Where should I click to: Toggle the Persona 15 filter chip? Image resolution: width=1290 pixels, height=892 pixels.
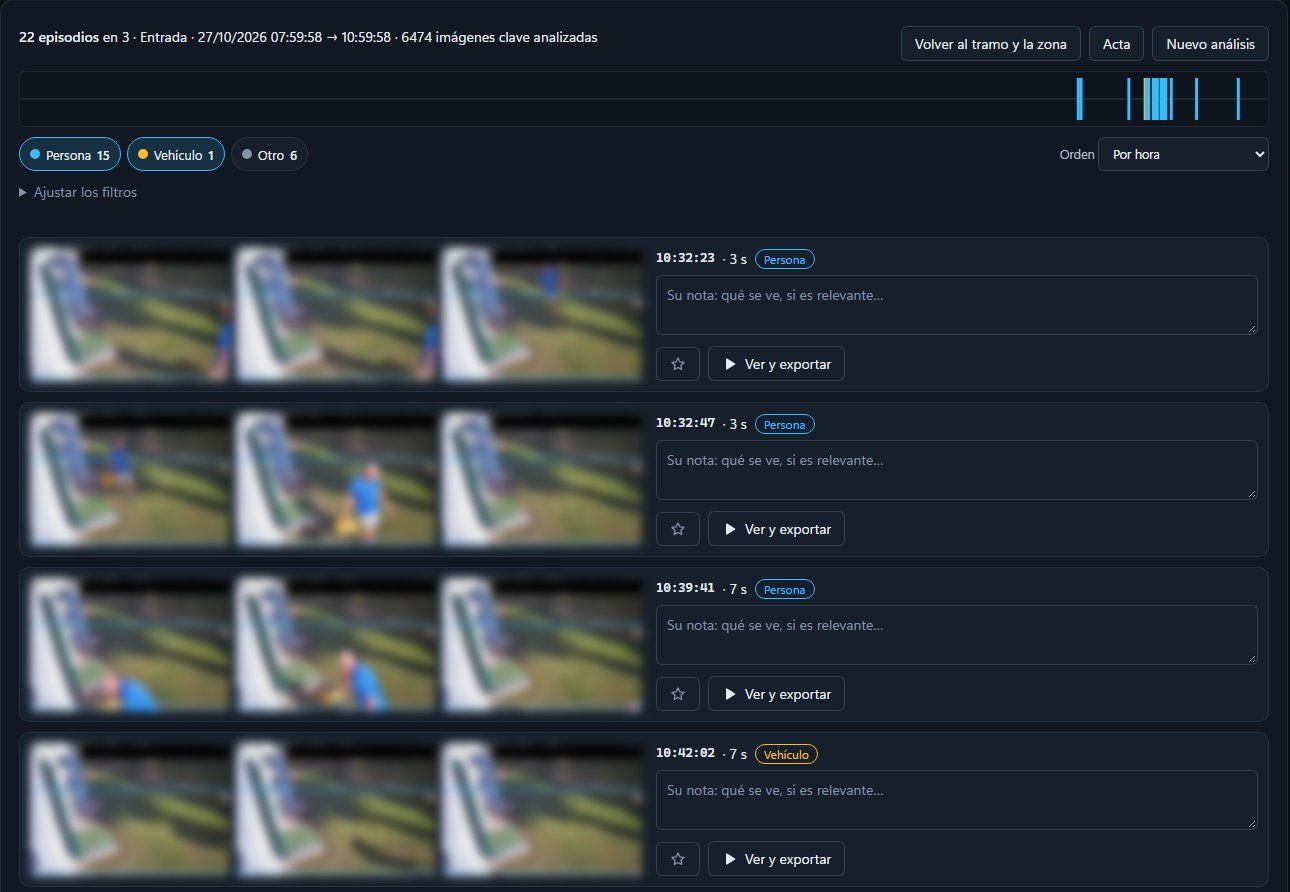pos(70,155)
